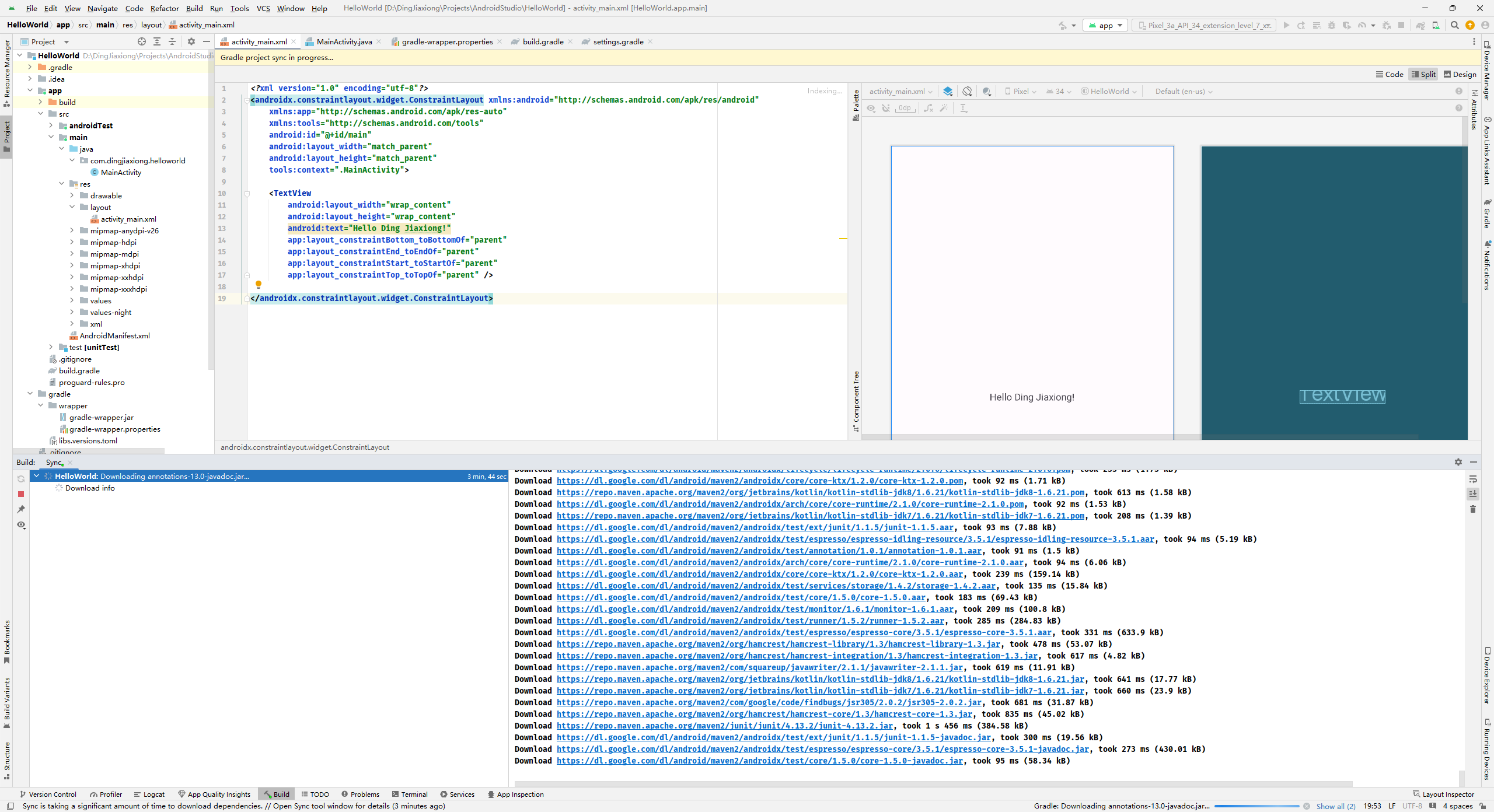Click the Build panel gear settings icon
This screenshot has width=1494, height=812.
(1458, 462)
